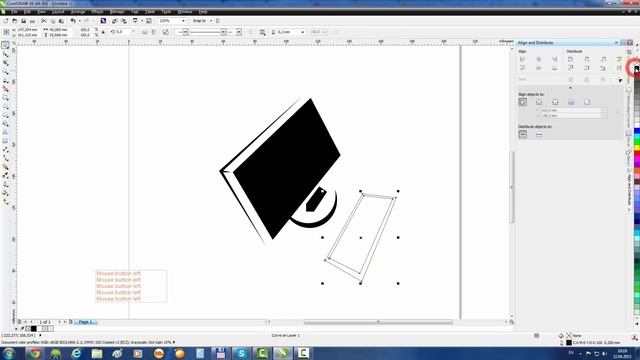
Task: Click the Align center vertically icon
Action: [x=539, y=68]
